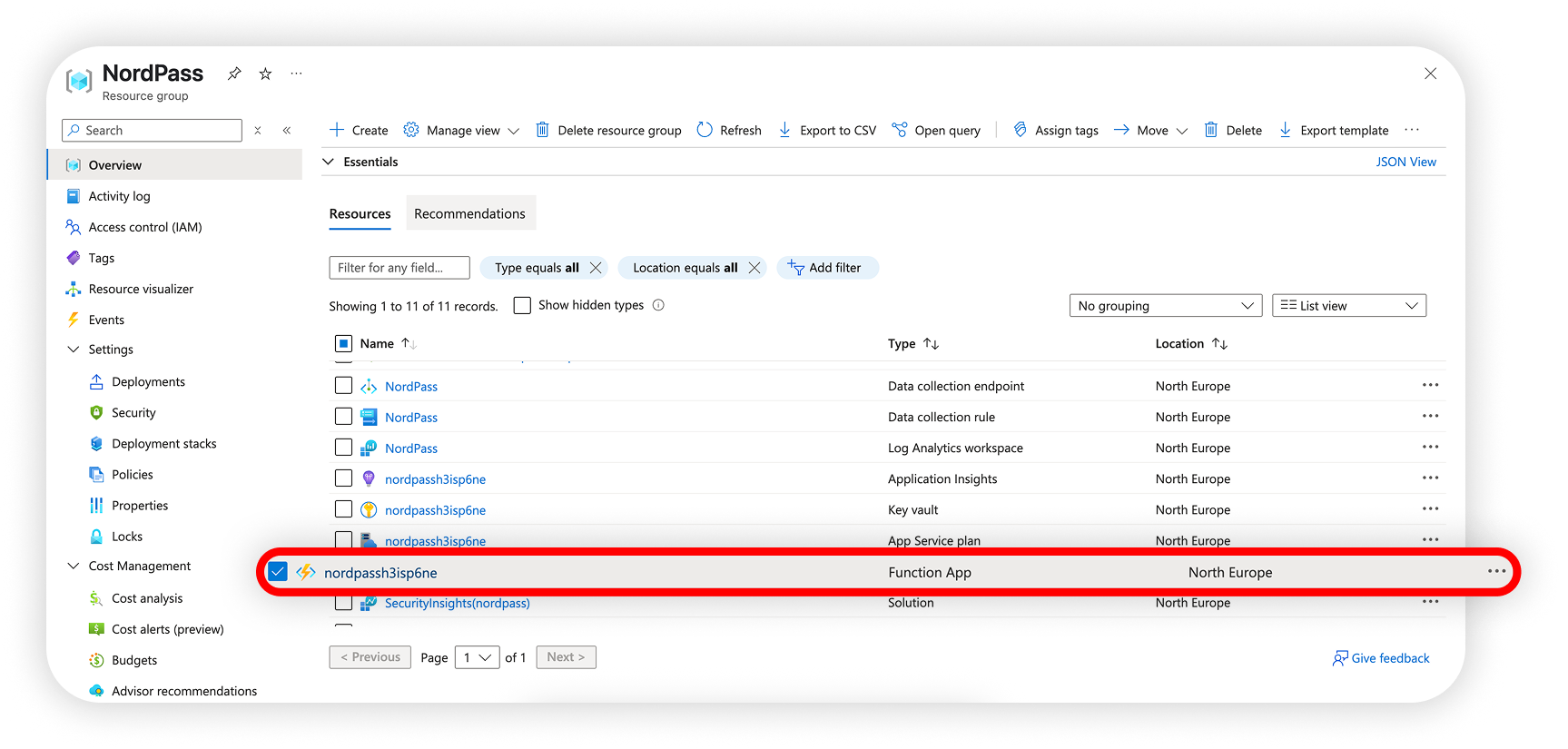
Task: Open the ellipsis menu beside NordPass title
Action: tap(296, 74)
